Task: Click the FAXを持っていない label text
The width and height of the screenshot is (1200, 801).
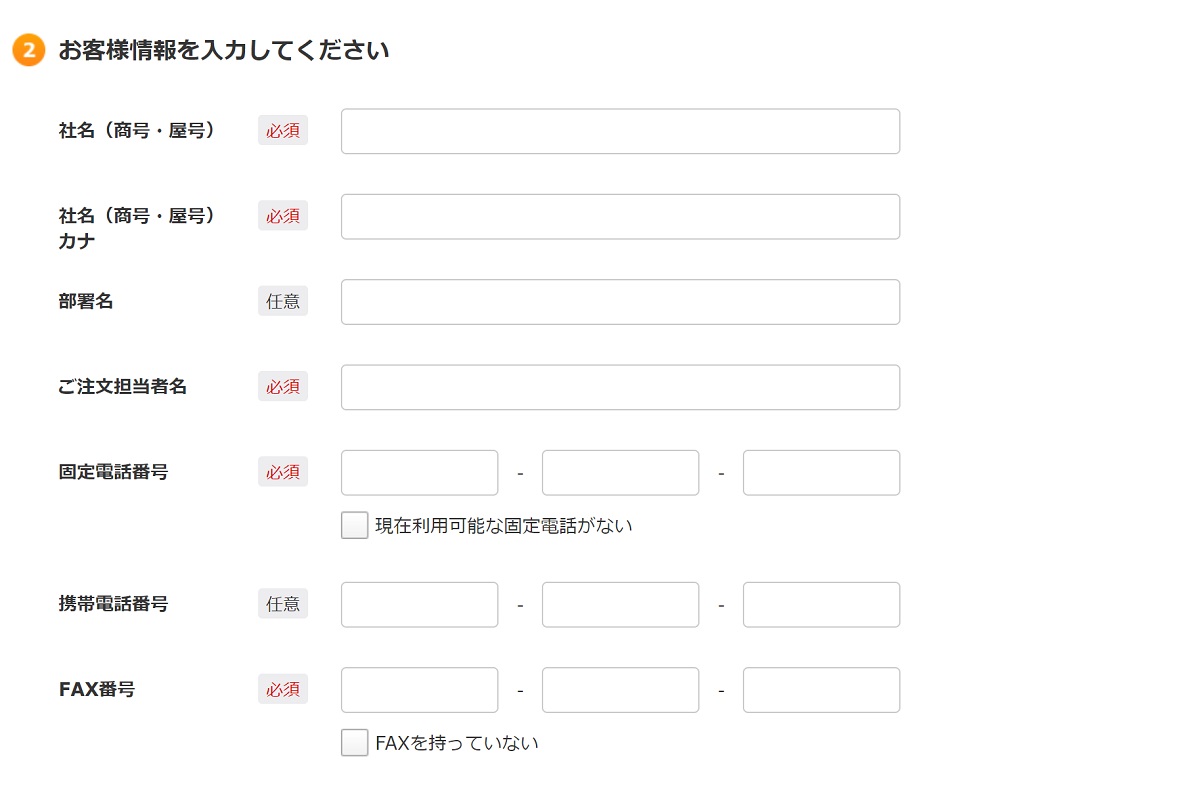Action: click(457, 743)
